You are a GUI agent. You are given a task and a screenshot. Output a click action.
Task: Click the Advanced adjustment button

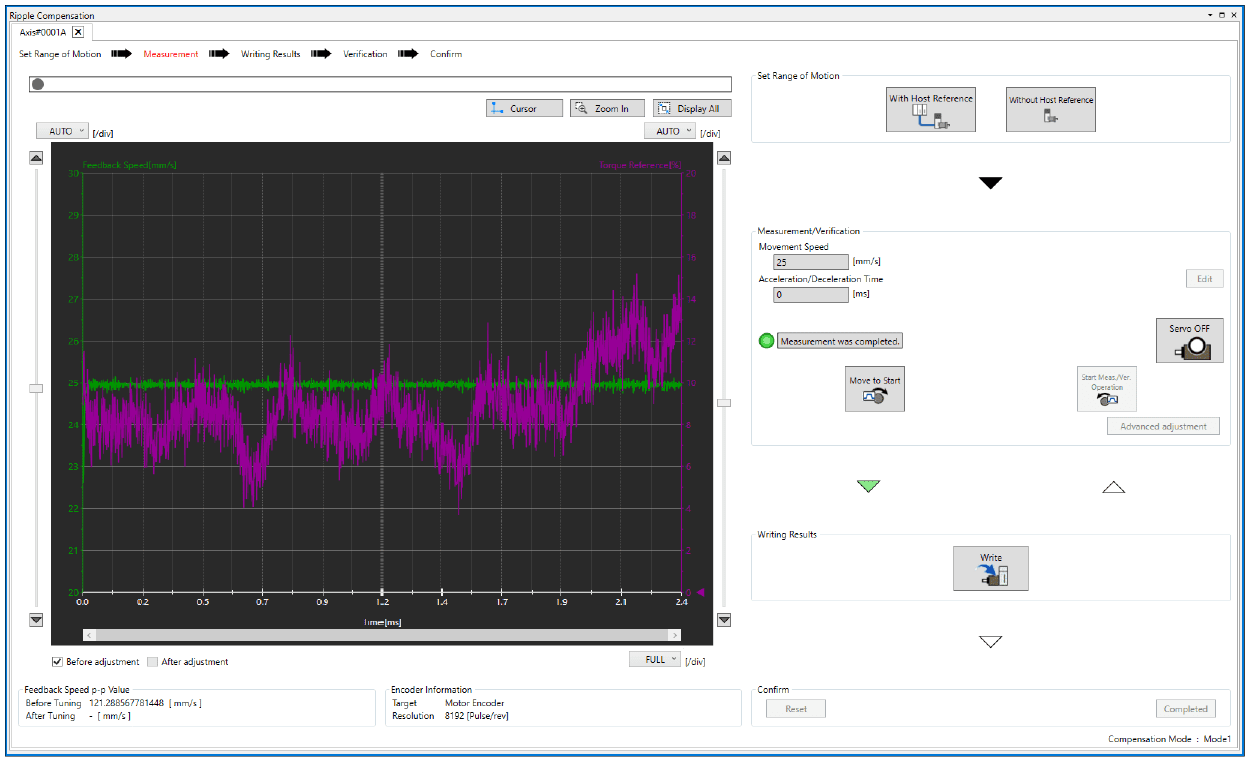[1163, 426]
